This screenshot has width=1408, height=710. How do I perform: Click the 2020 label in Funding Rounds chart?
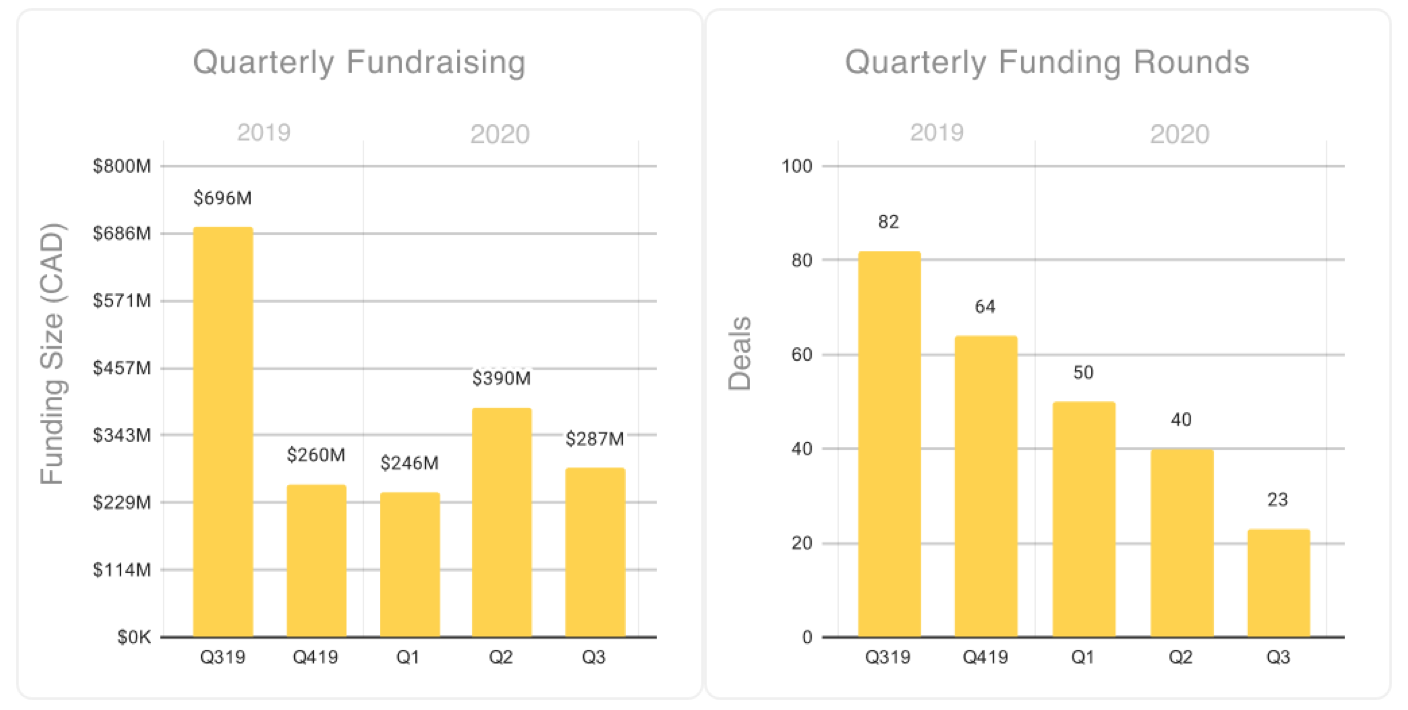point(1180,134)
